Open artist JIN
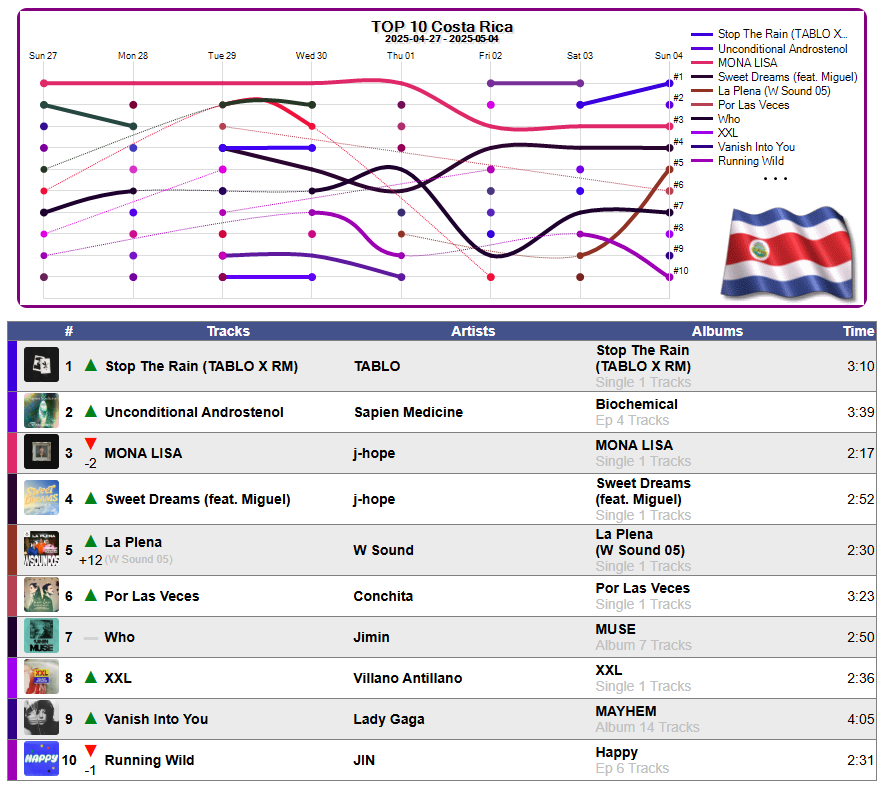This screenshot has height=785, width=878. pyautogui.click(x=364, y=760)
